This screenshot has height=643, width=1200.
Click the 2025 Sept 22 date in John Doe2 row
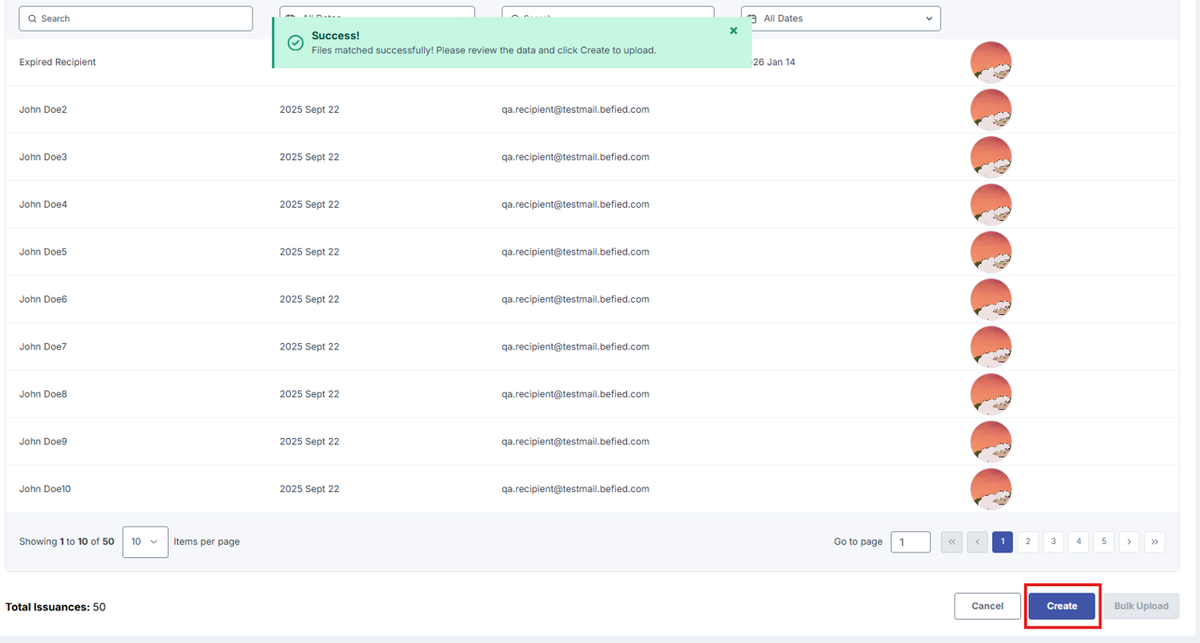(309, 109)
